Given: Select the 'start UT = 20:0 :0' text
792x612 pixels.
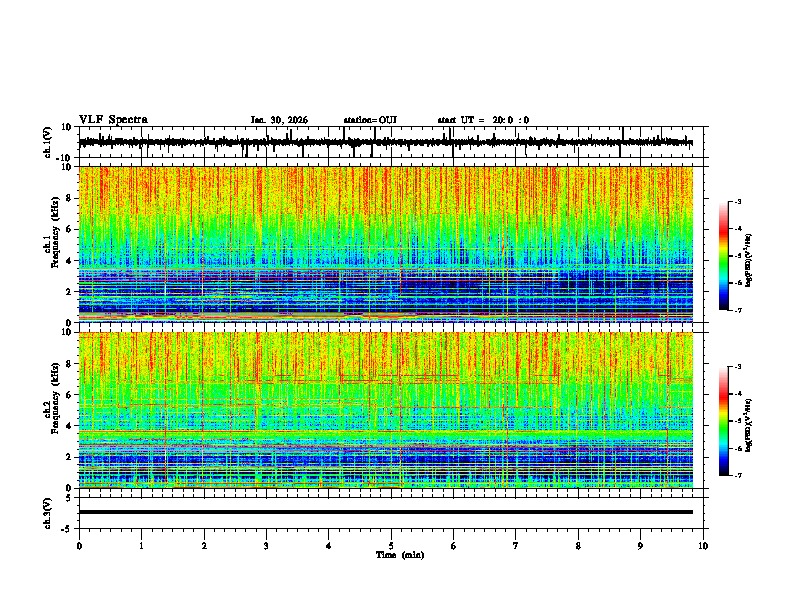Looking at the screenshot, I should pyautogui.click(x=483, y=120).
